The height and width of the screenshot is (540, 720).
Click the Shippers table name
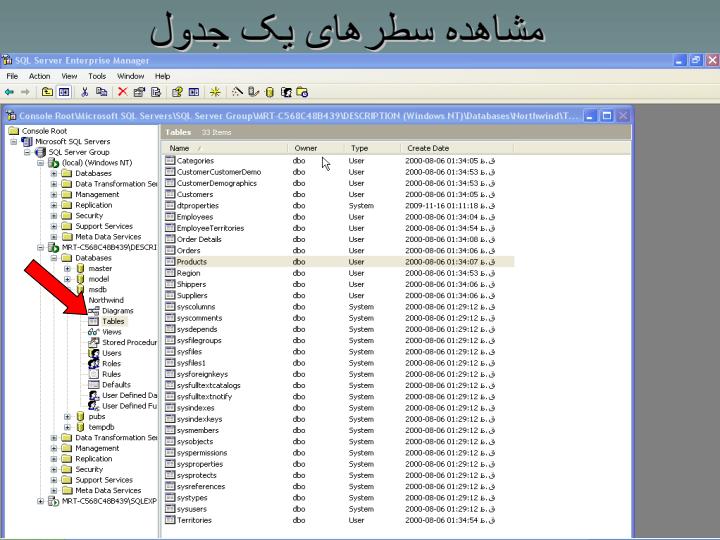coord(191,284)
